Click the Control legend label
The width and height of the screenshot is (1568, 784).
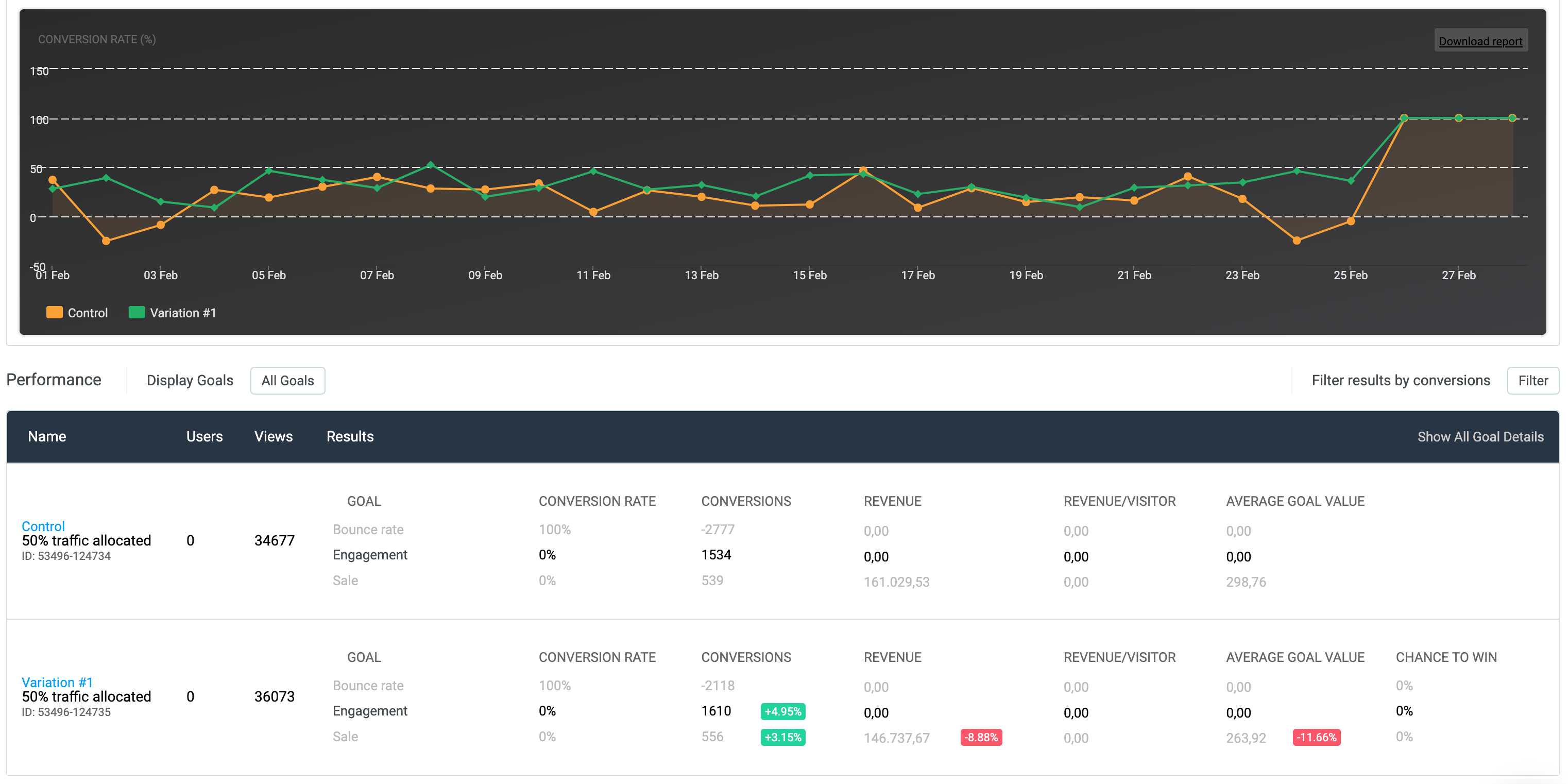[x=88, y=313]
